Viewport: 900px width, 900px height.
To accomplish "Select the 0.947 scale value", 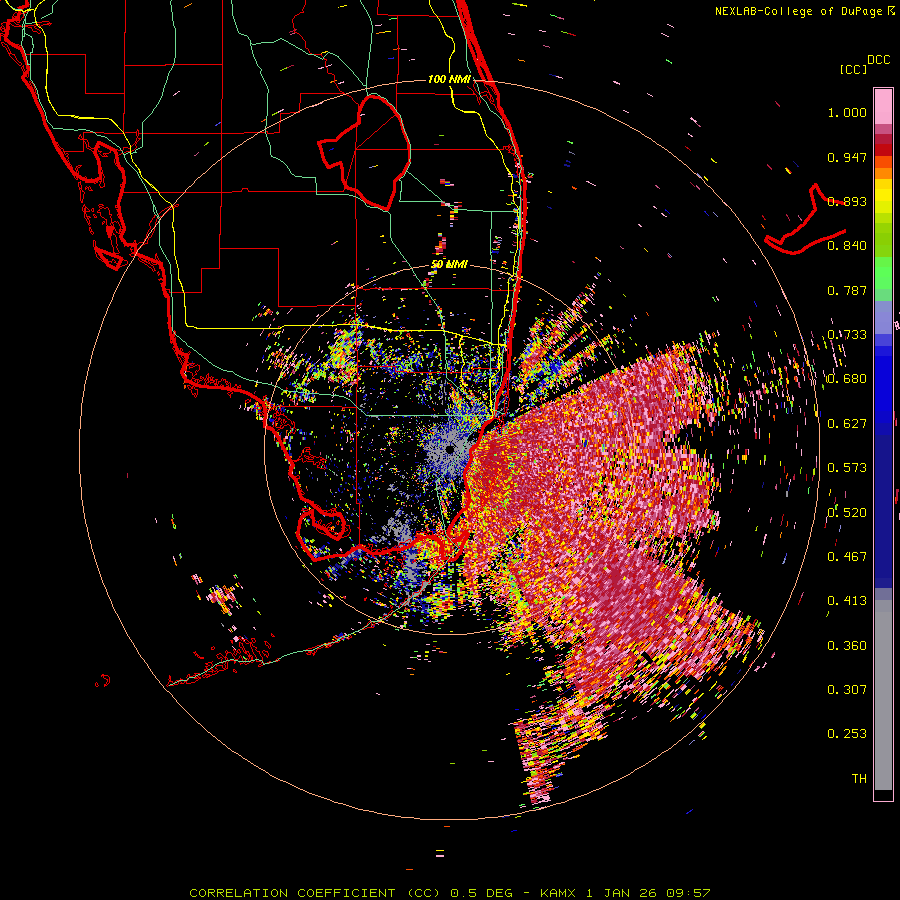I will (847, 157).
